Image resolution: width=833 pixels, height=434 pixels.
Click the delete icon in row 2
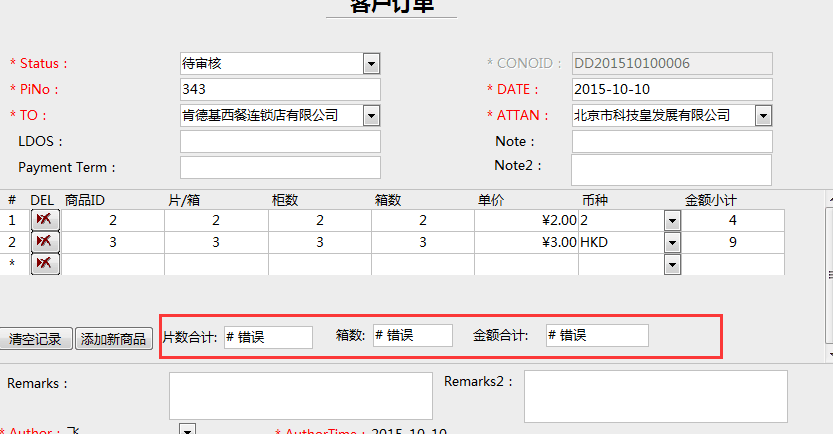[x=45, y=242]
